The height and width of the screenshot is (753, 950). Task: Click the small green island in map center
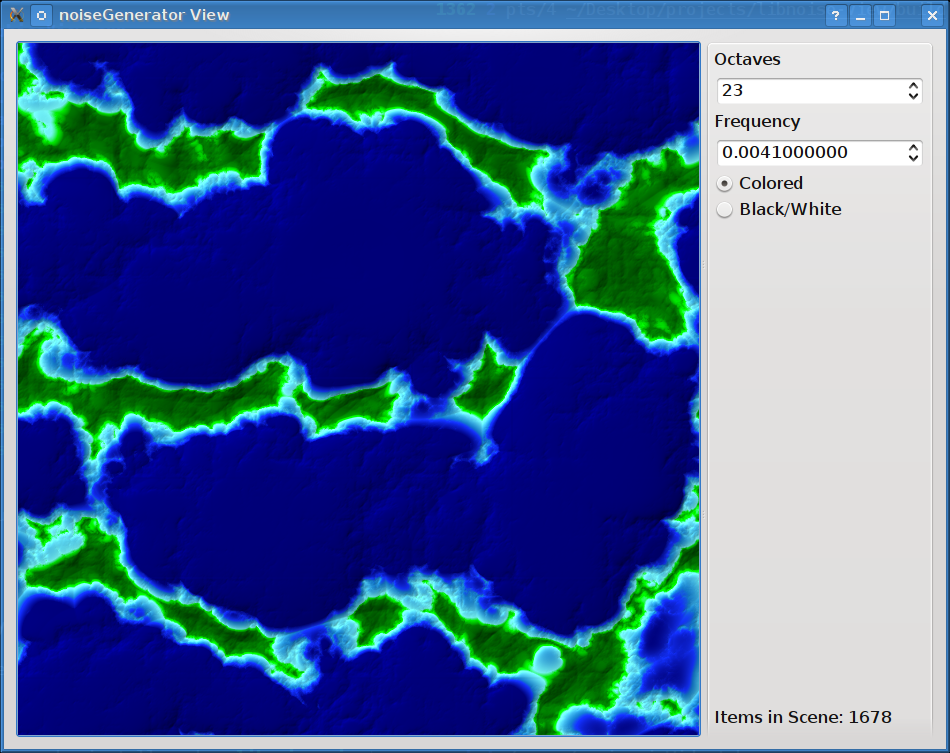tap(488, 385)
